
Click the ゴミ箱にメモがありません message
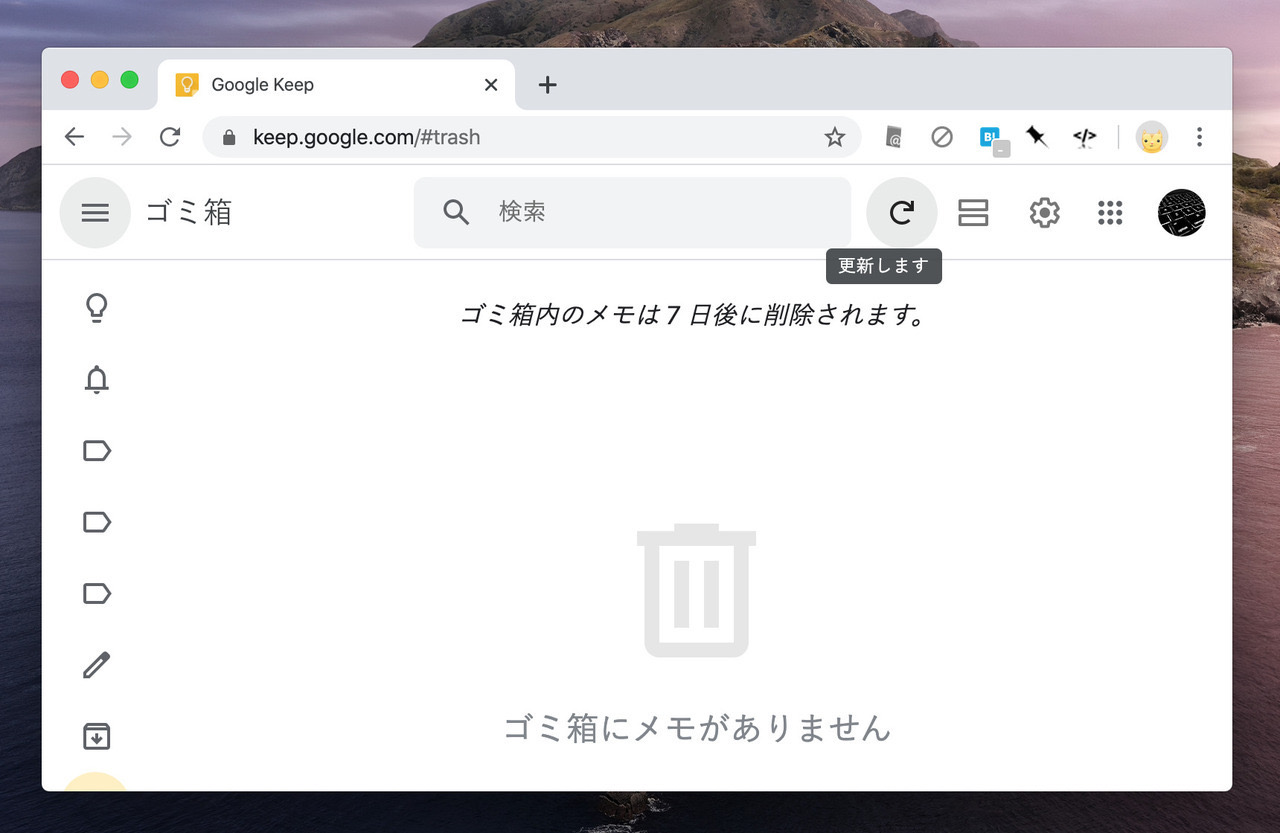697,728
